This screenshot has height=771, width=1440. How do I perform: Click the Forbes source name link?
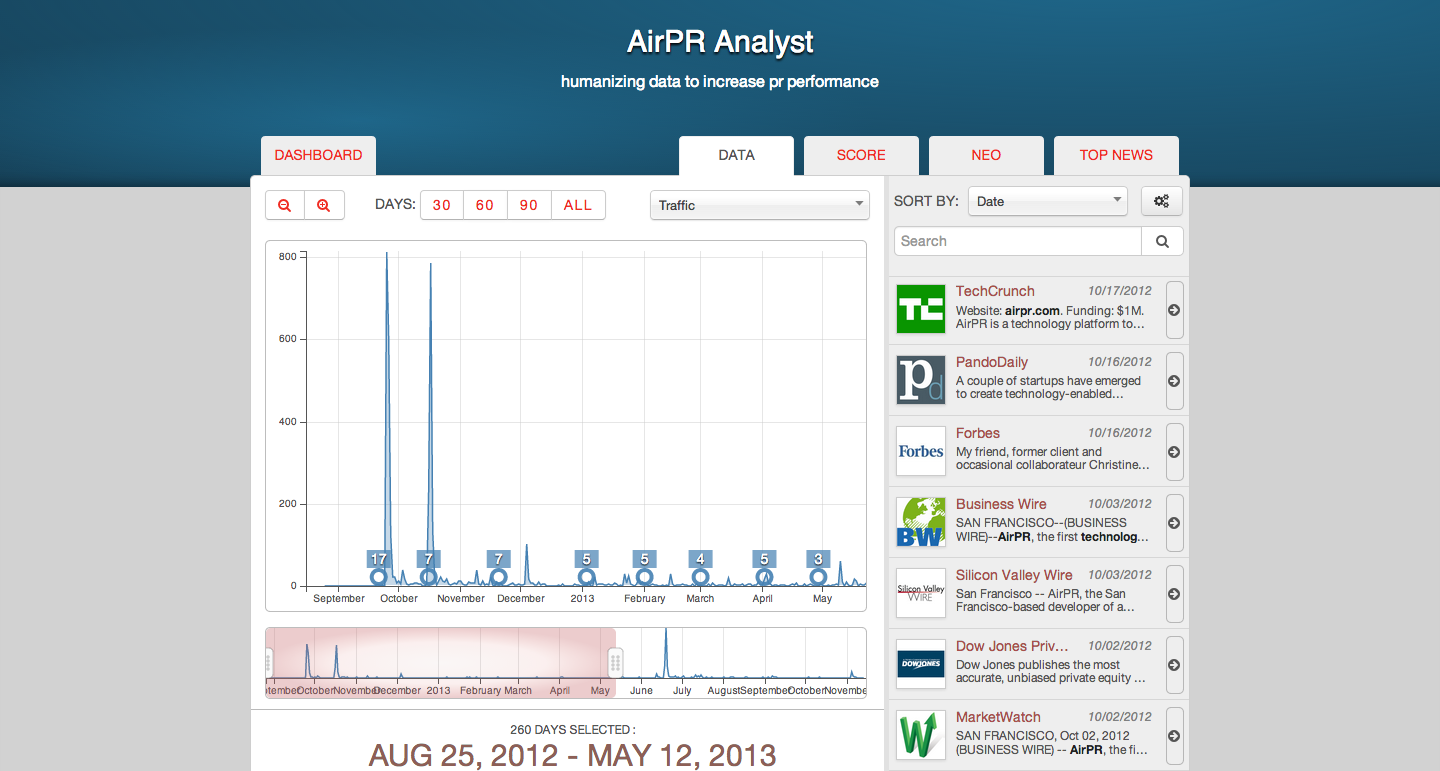coord(978,433)
